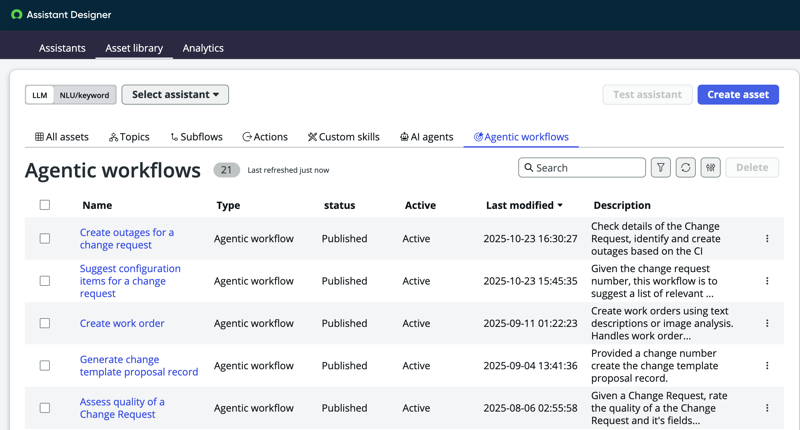The height and width of the screenshot is (430, 800).
Task: Open the Assistants tab
Action: tap(62, 48)
